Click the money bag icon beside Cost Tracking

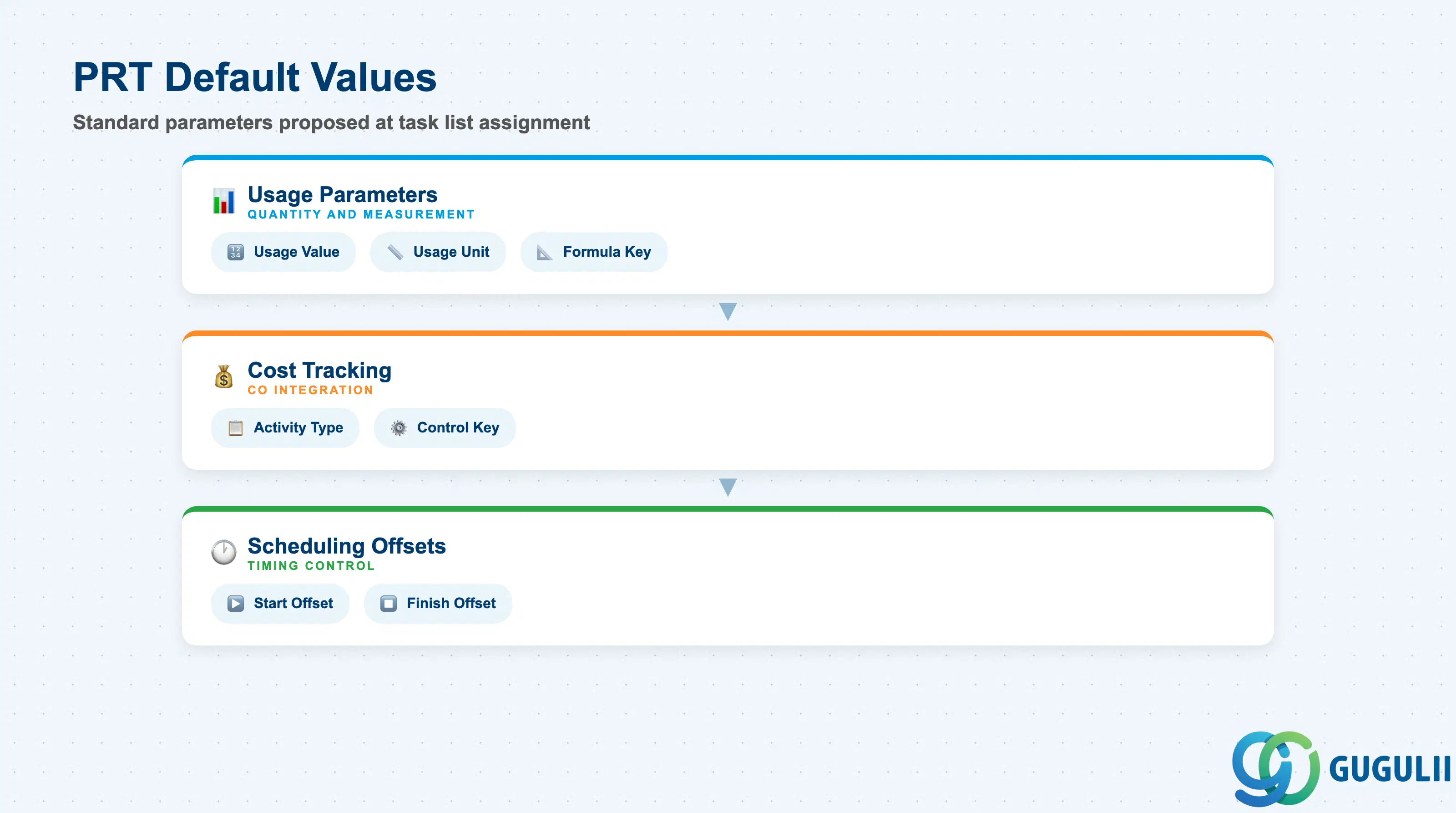click(224, 376)
